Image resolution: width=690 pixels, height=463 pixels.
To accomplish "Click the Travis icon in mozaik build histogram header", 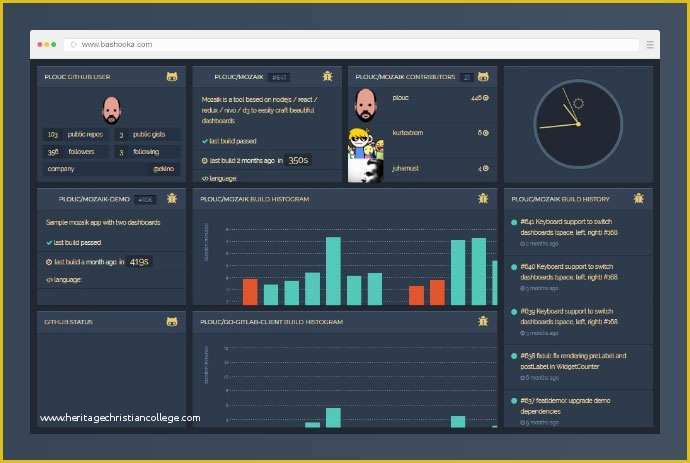I will pyautogui.click(x=483, y=198).
